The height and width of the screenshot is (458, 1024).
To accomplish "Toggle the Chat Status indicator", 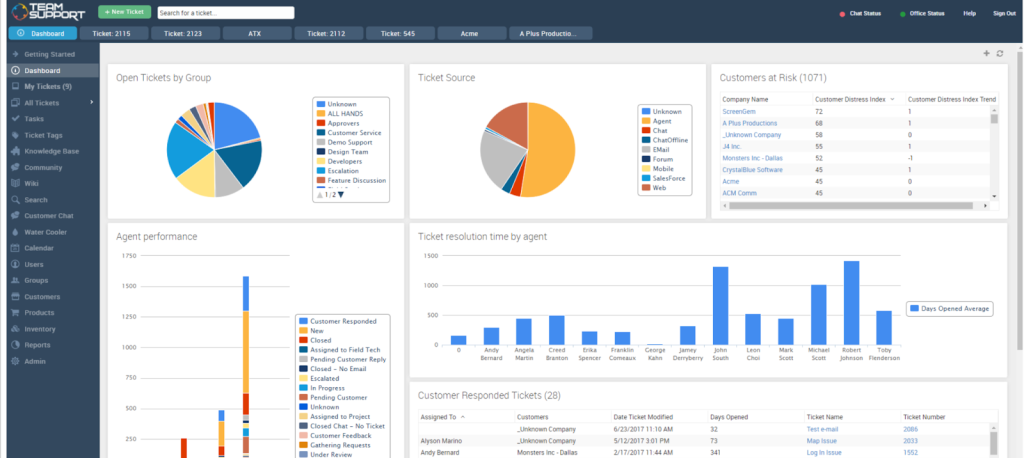I will coord(842,14).
